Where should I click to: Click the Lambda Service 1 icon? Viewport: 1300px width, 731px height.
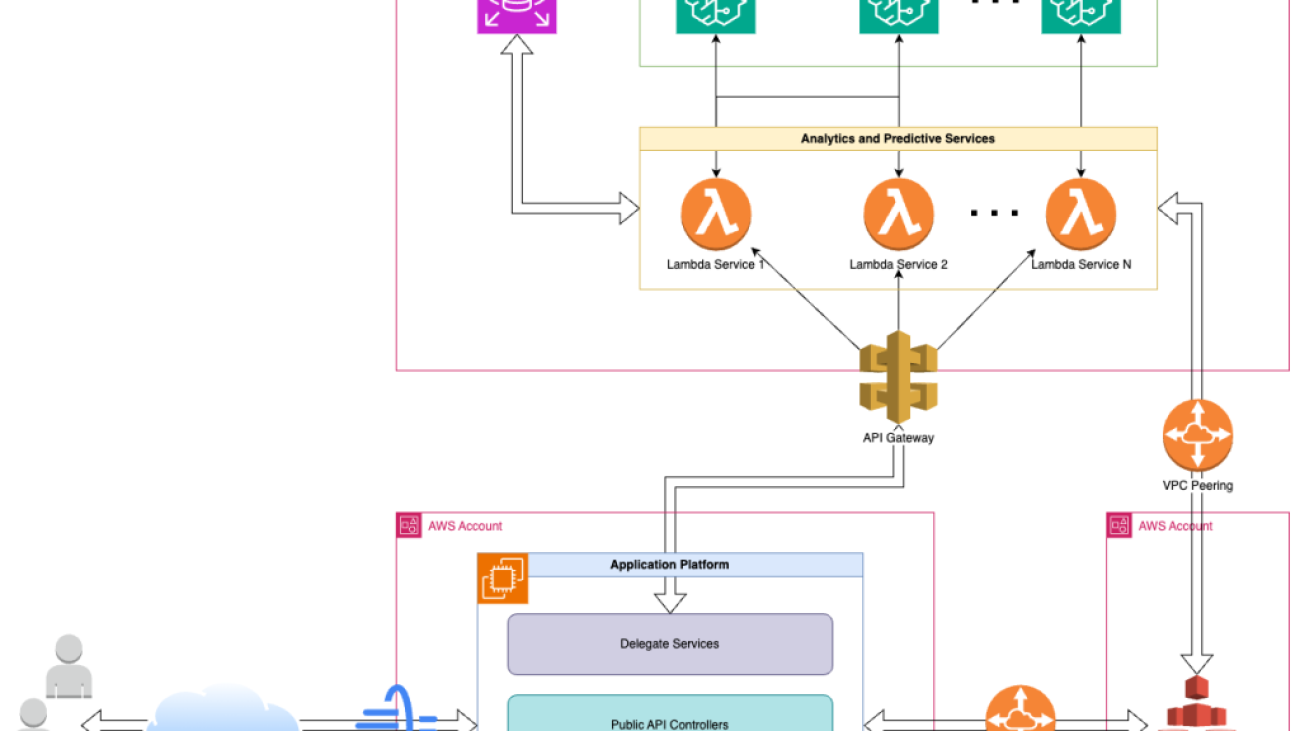coord(716,213)
